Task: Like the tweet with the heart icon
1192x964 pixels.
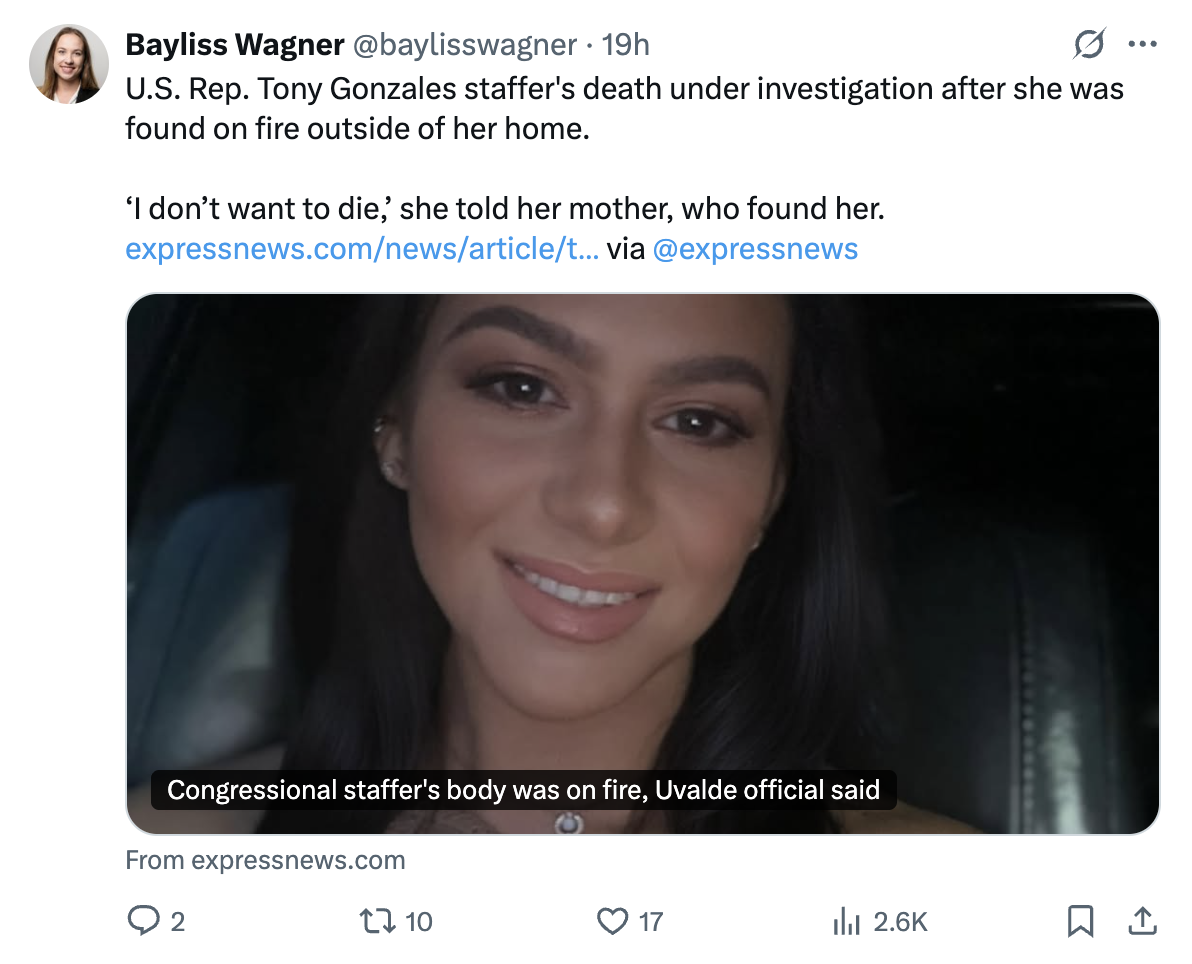Action: 611,920
